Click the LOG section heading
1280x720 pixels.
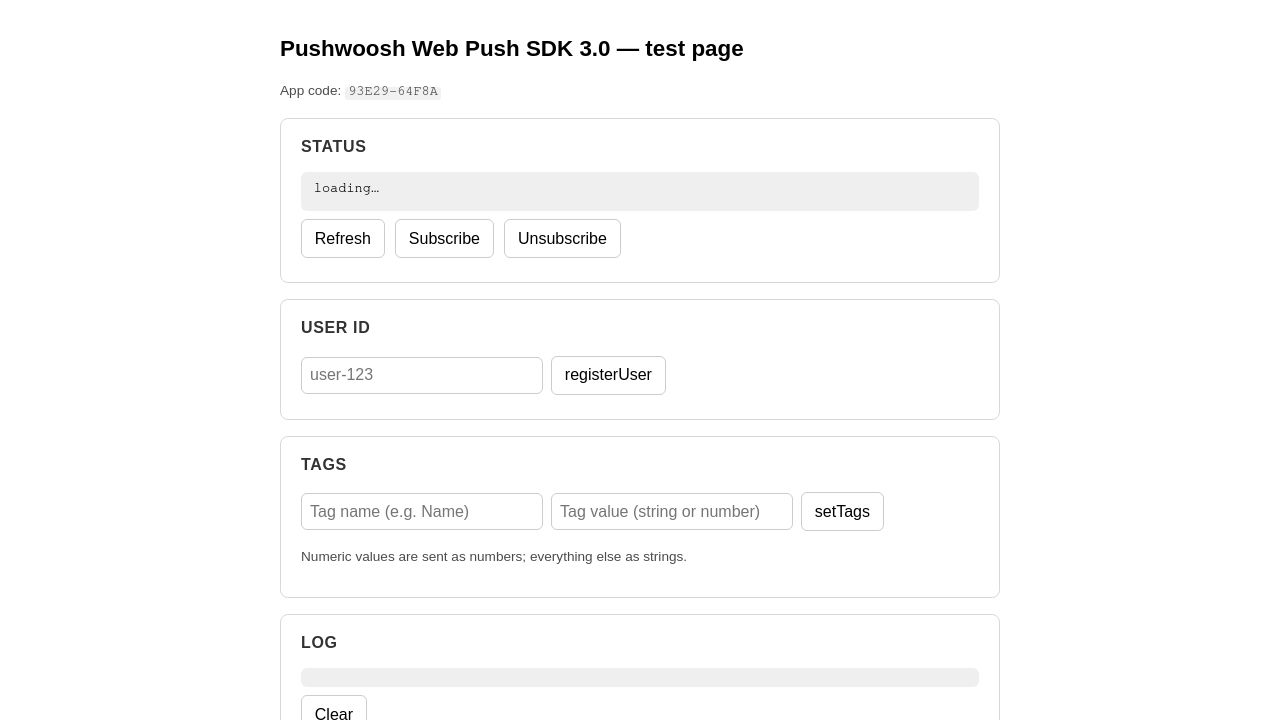(x=319, y=643)
